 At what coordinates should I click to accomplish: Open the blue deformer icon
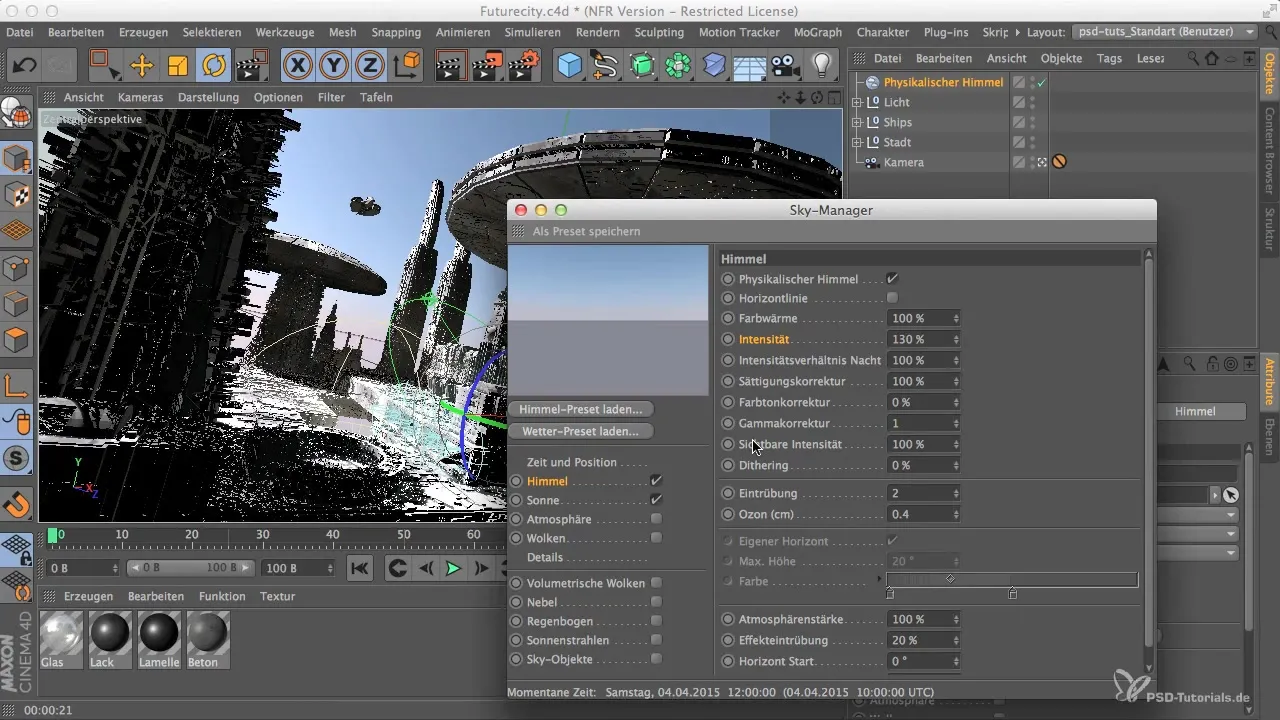(x=714, y=67)
